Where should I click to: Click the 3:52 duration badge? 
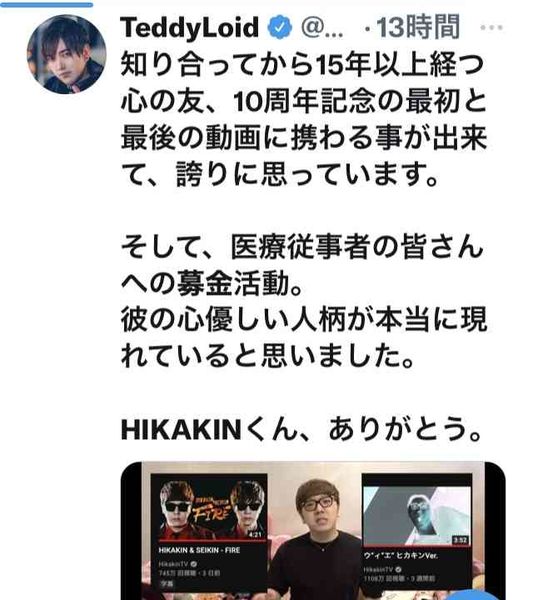point(460,540)
